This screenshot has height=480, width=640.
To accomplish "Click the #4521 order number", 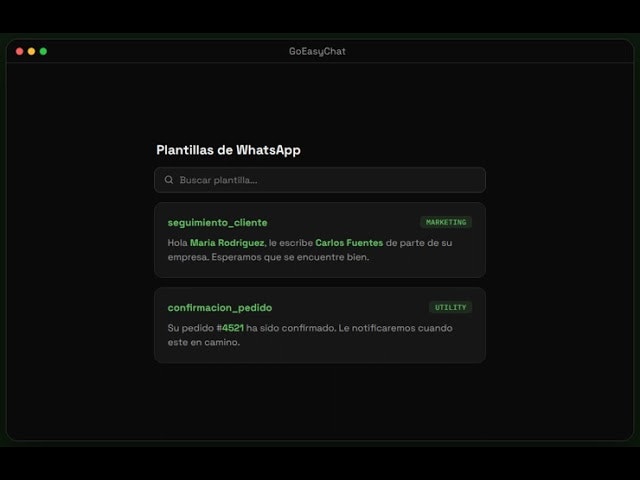I will coord(230,328).
